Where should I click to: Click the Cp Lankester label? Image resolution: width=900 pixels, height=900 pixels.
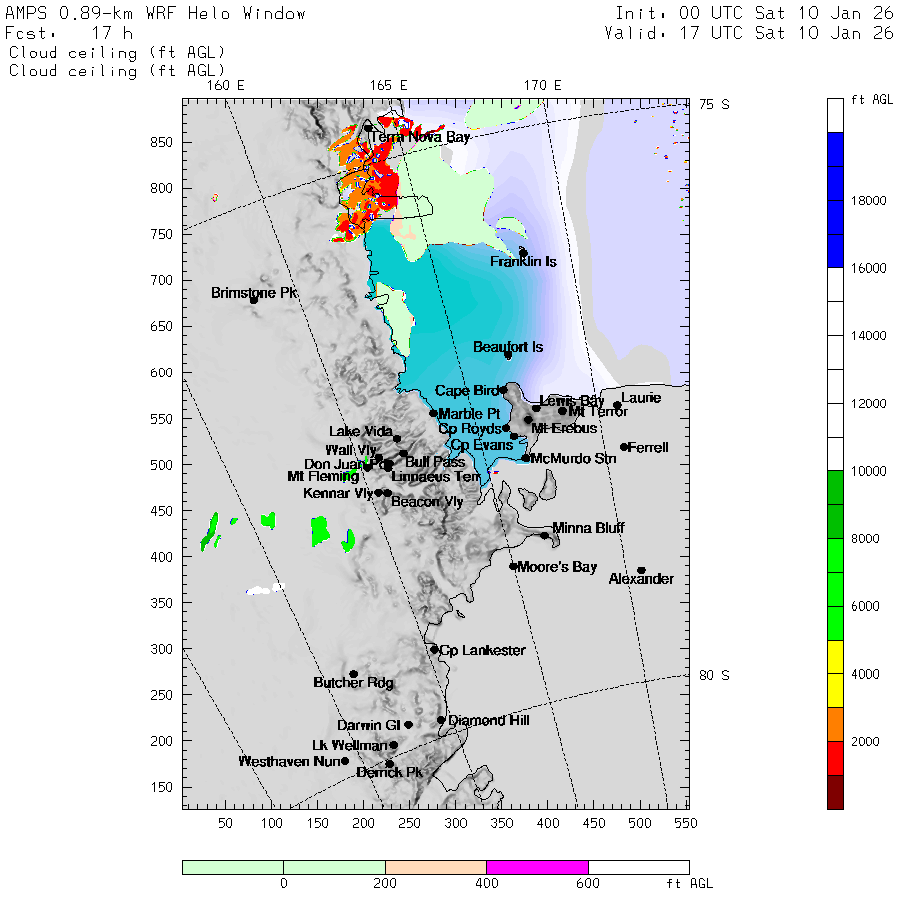482,650
